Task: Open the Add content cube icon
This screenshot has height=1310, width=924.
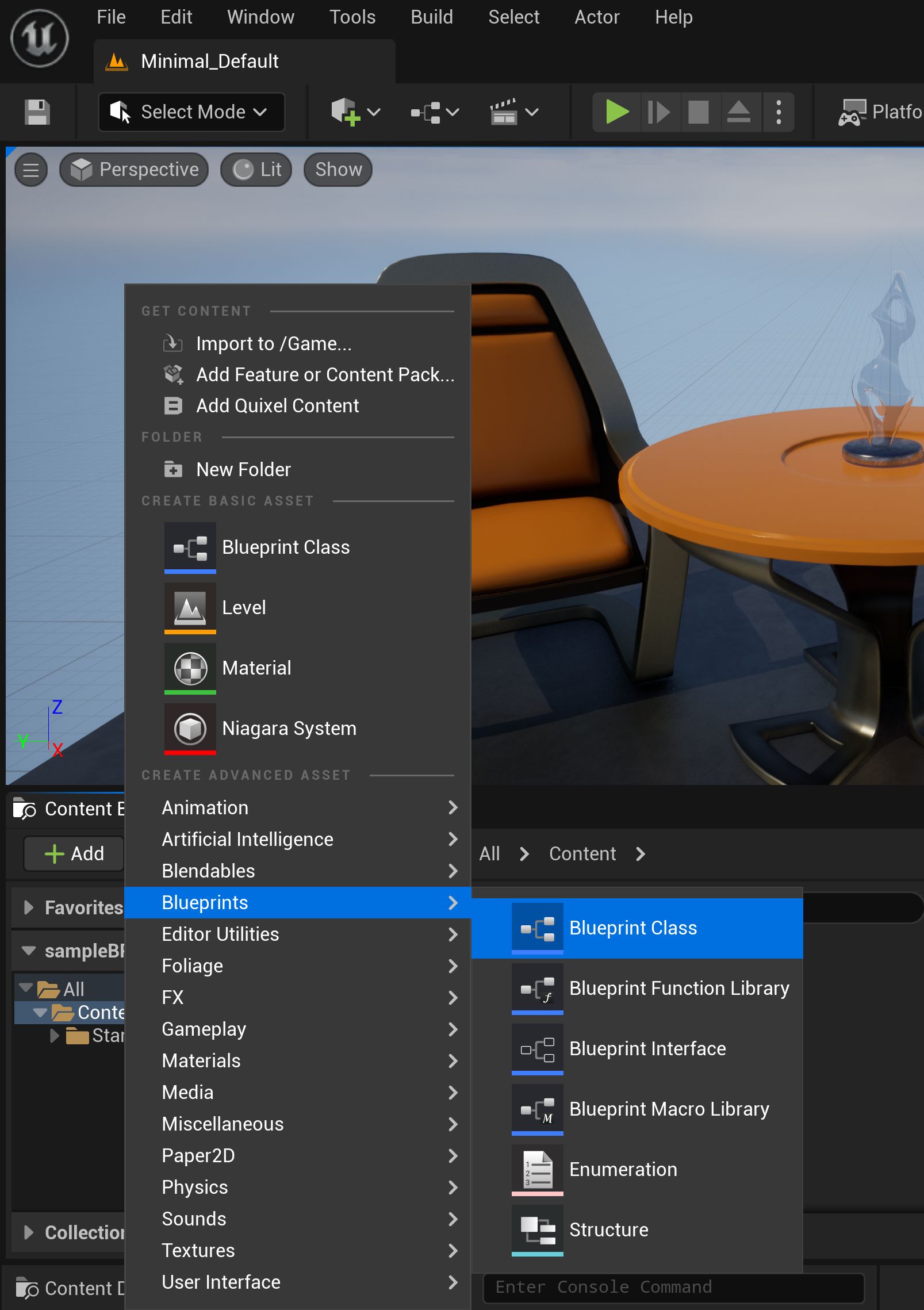Action: point(345,112)
